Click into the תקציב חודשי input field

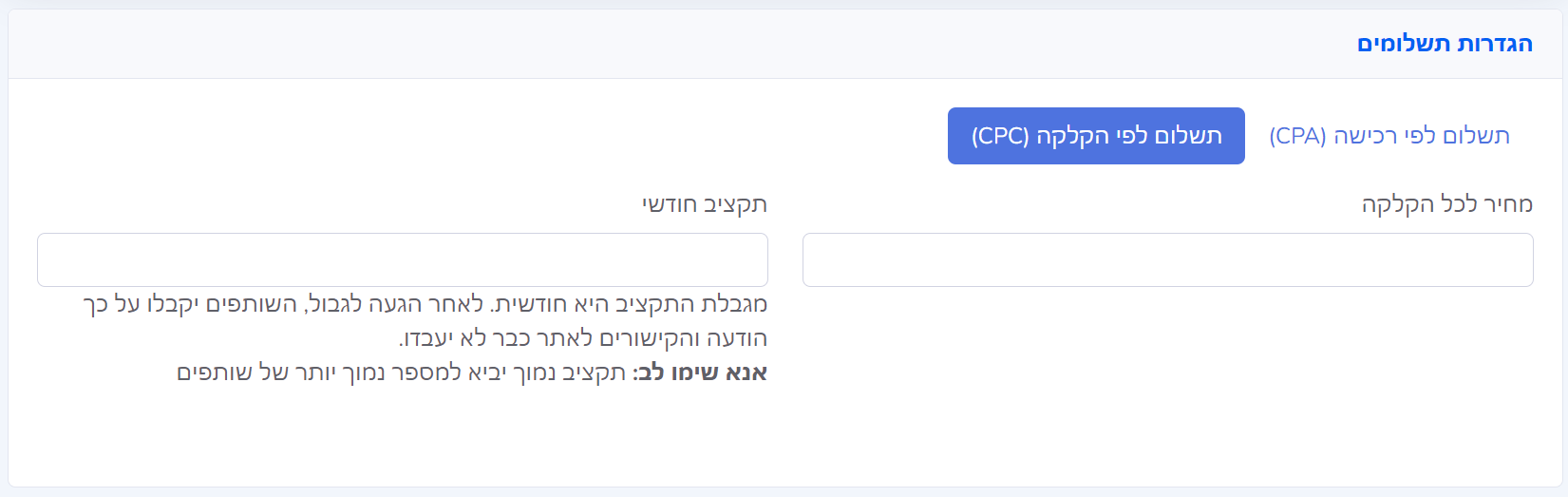tap(402, 259)
